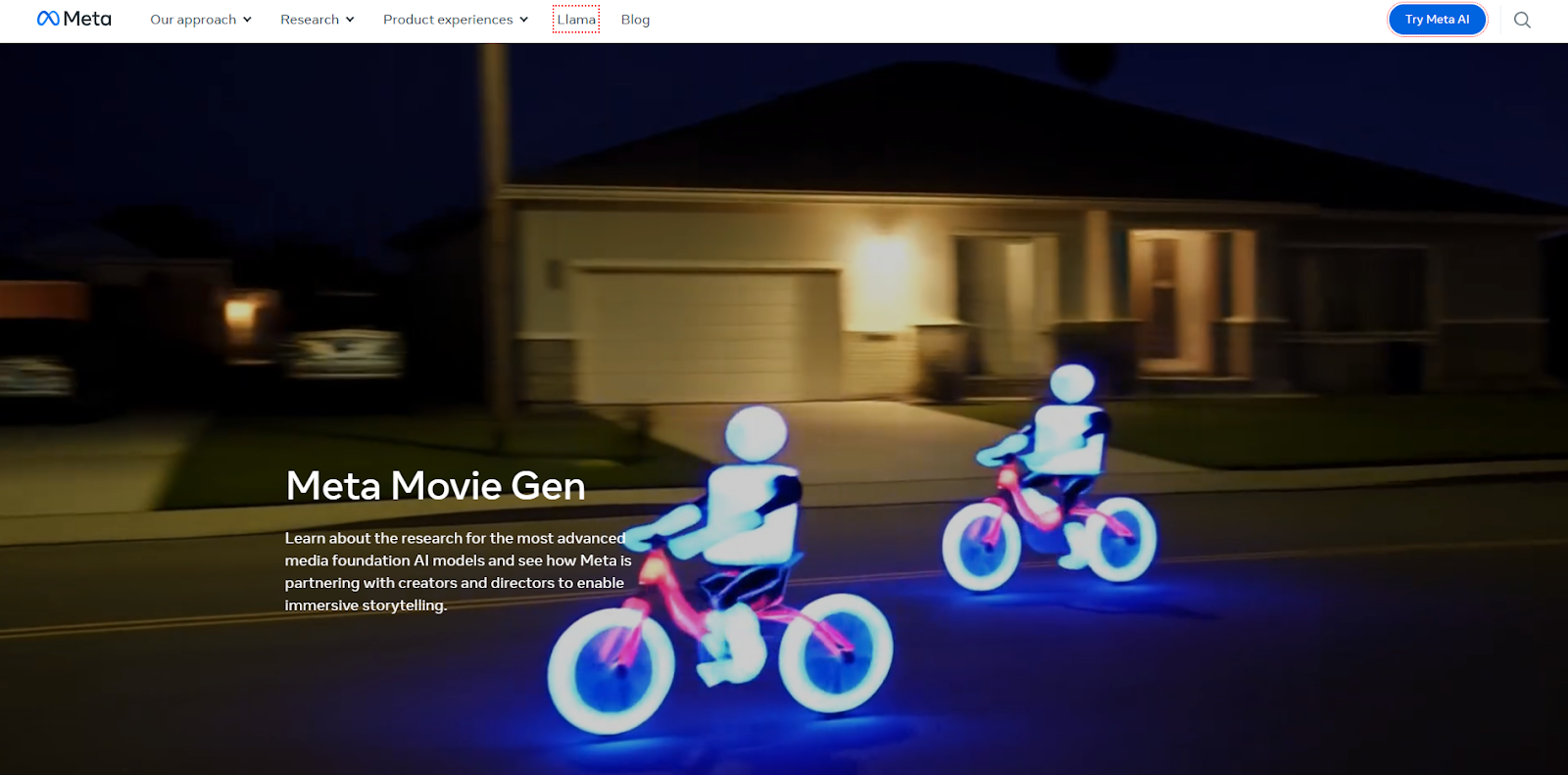Expand the Our approach dropdown
This screenshot has height=775, width=1568.
(201, 20)
